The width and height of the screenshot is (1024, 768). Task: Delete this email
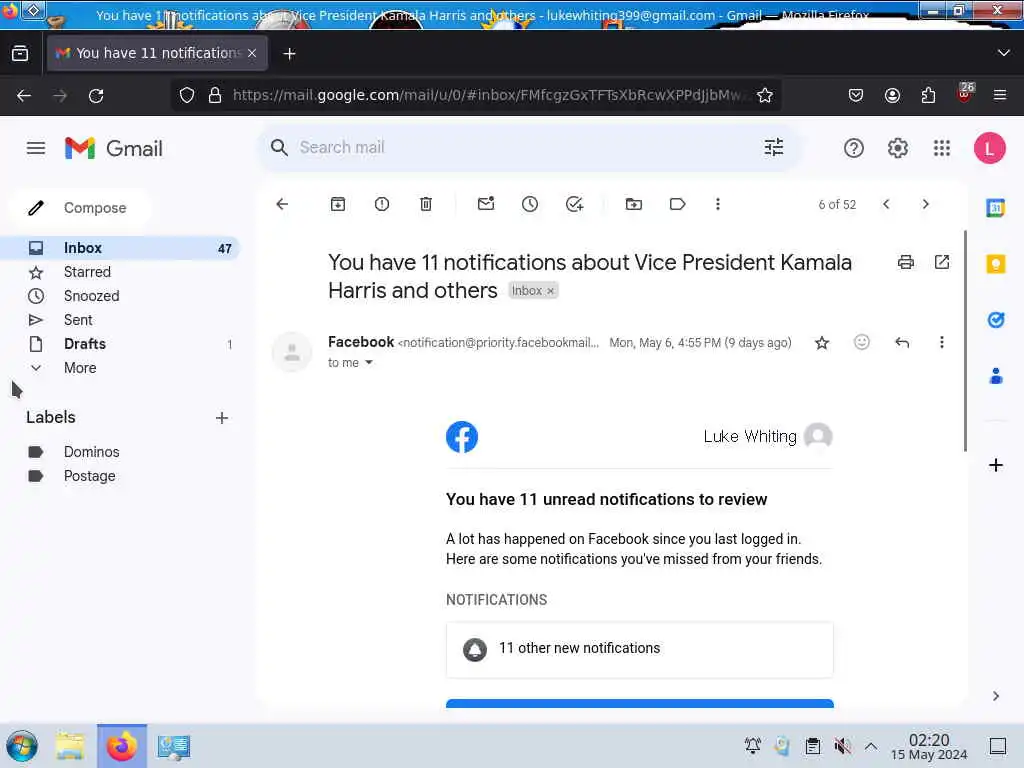[x=426, y=204]
